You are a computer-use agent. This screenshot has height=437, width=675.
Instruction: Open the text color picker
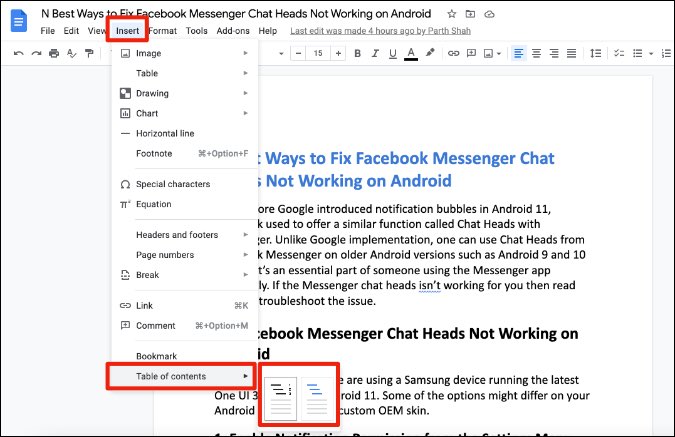coord(411,54)
